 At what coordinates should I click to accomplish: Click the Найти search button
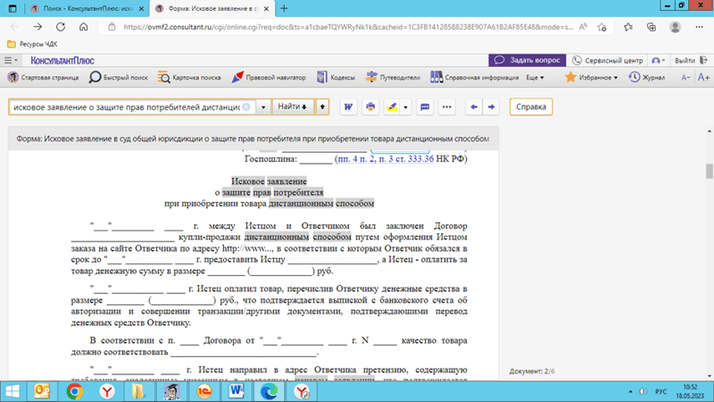(x=293, y=107)
